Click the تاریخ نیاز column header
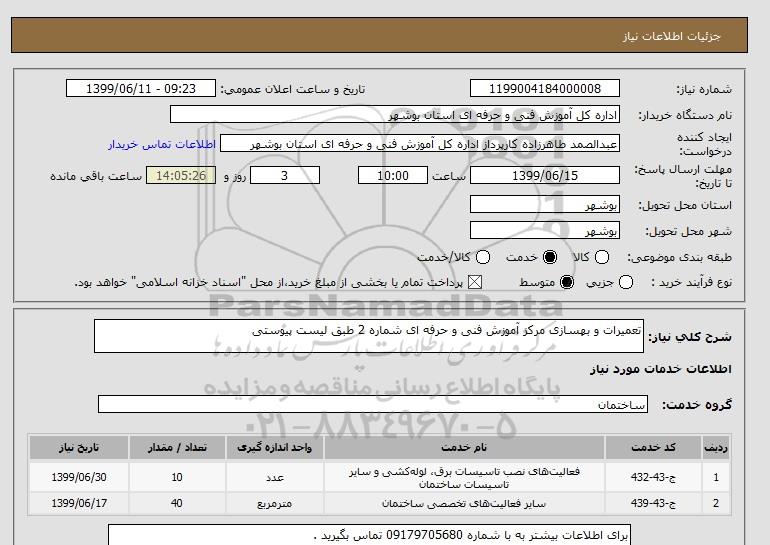 (79, 447)
